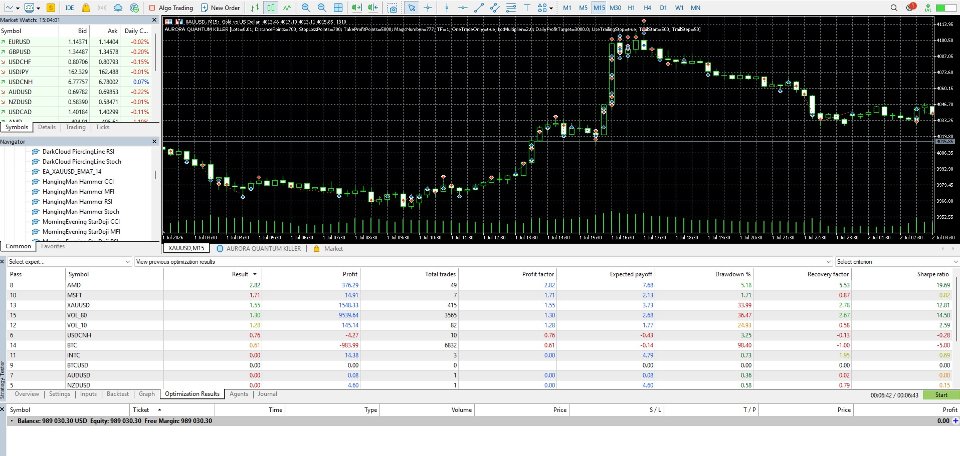Select the text label tool
Viewport: 960px width, 456px height.
(527, 8)
